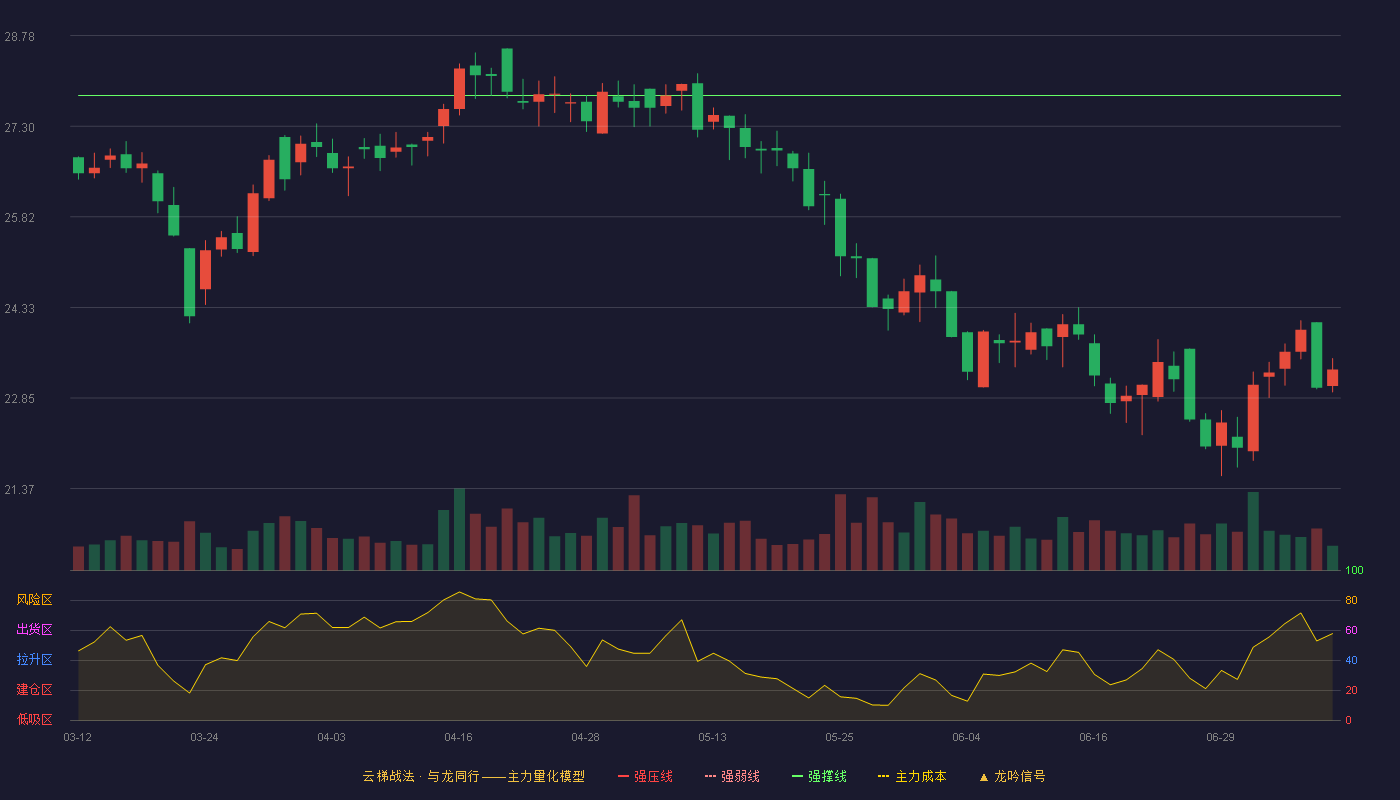1400x800 pixels.
Task: Click the blue 40 indicator scale value
Action: click(1351, 660)
